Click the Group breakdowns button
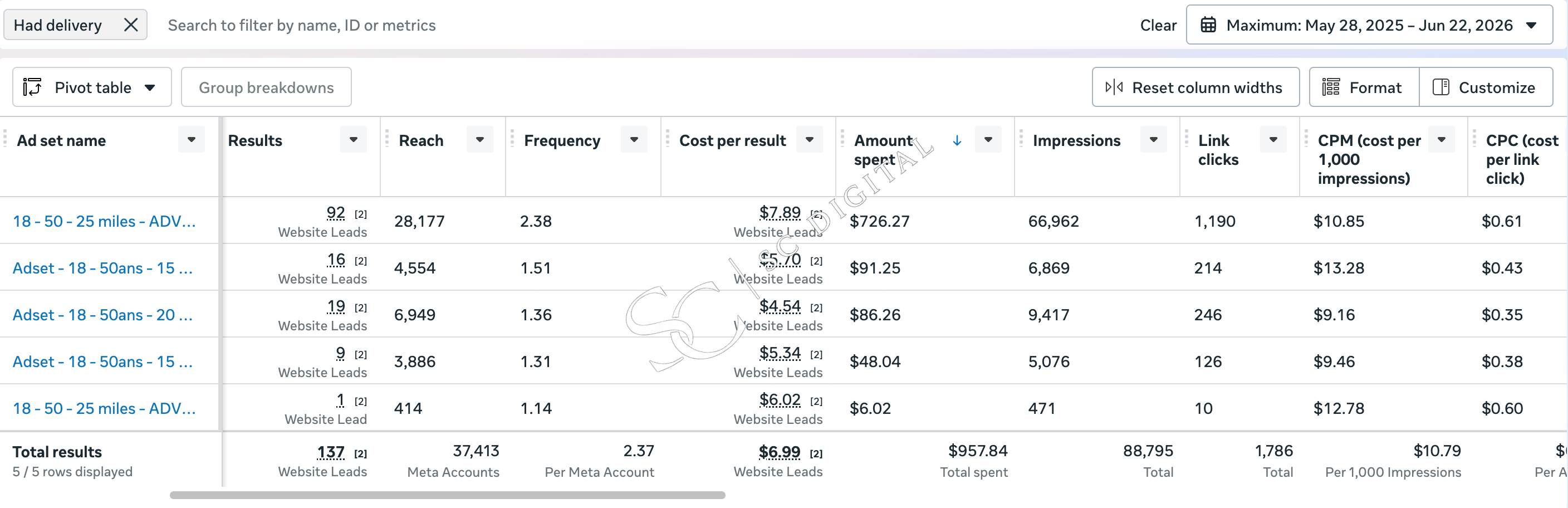The image size is (1568, 508). point(266,87)
